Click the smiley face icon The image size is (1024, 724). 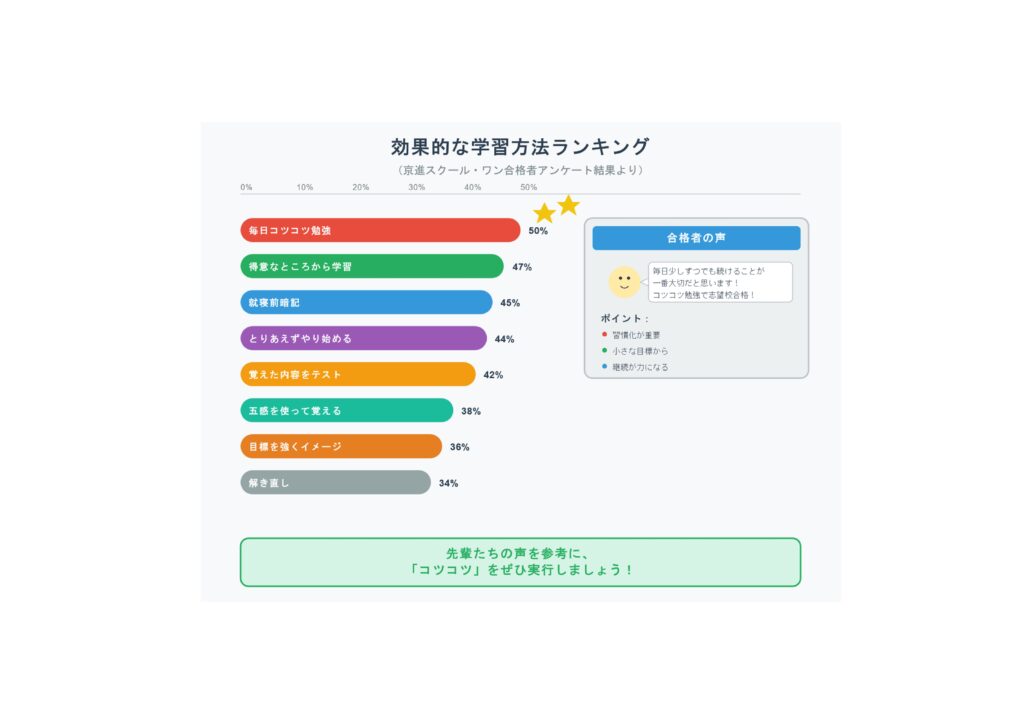624,281
